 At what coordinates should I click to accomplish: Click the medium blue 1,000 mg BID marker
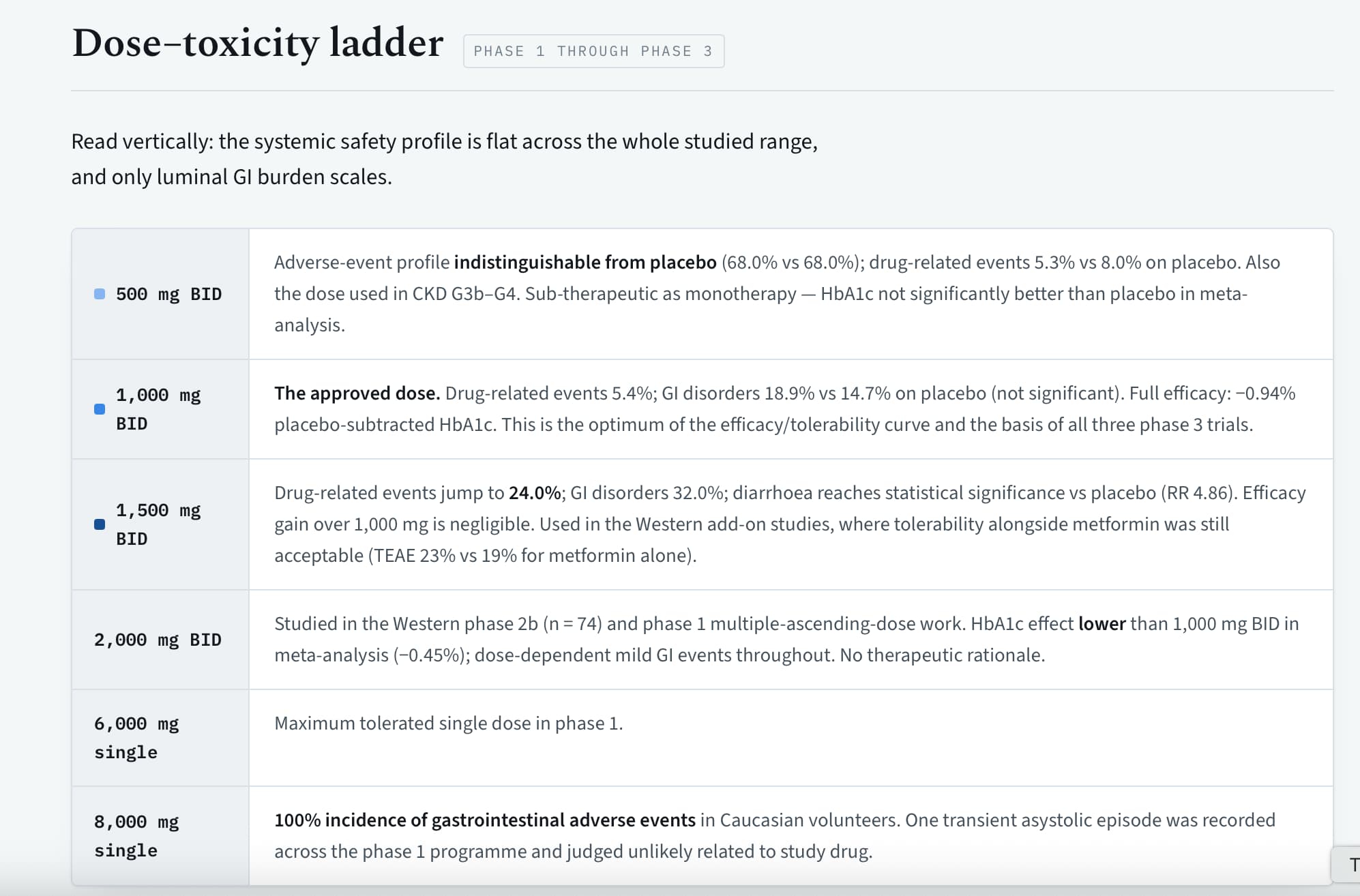100,409
